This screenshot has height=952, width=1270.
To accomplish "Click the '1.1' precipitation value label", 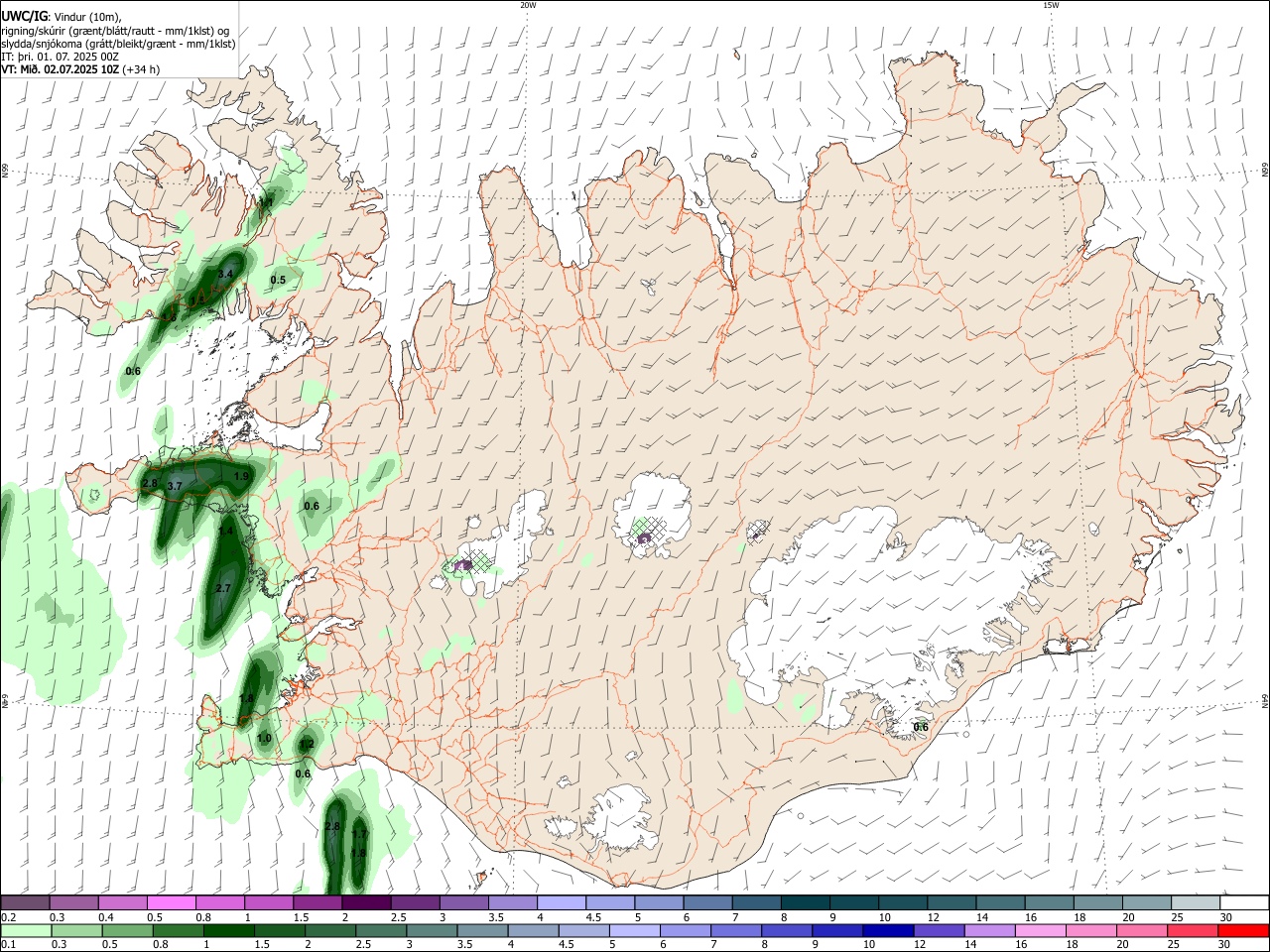I will pos(267,202).
